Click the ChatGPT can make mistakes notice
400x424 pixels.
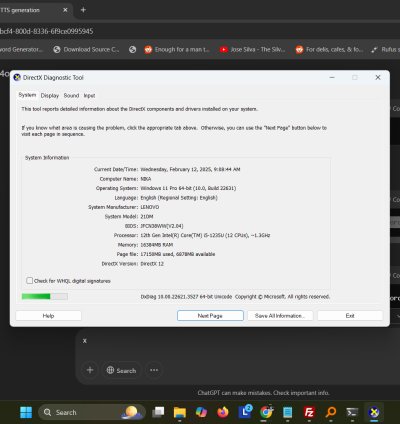coord(263,393)
